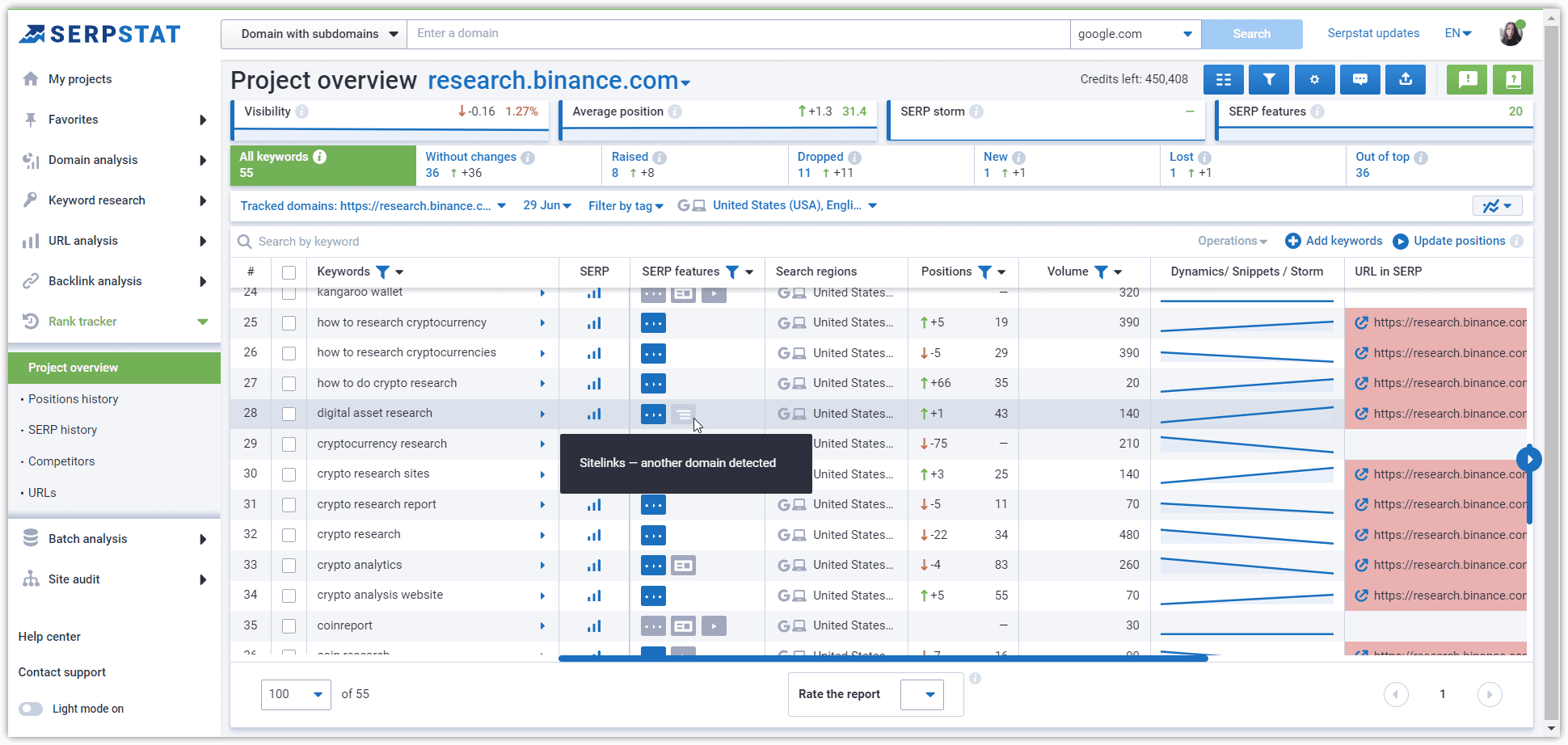
Task: Open the Help center link
Action: point(49,637)
